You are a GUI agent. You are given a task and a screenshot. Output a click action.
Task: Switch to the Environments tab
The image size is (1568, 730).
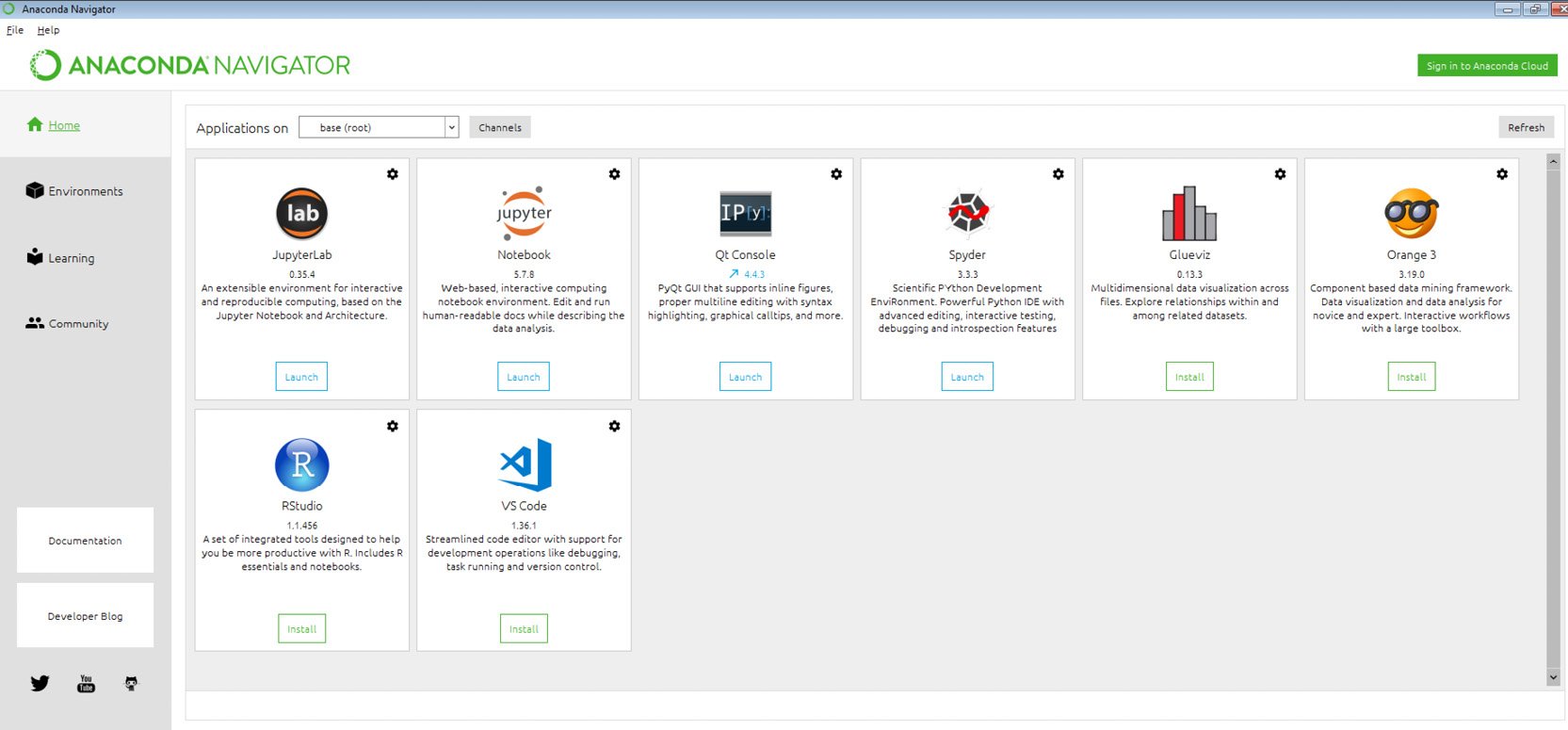86,191
